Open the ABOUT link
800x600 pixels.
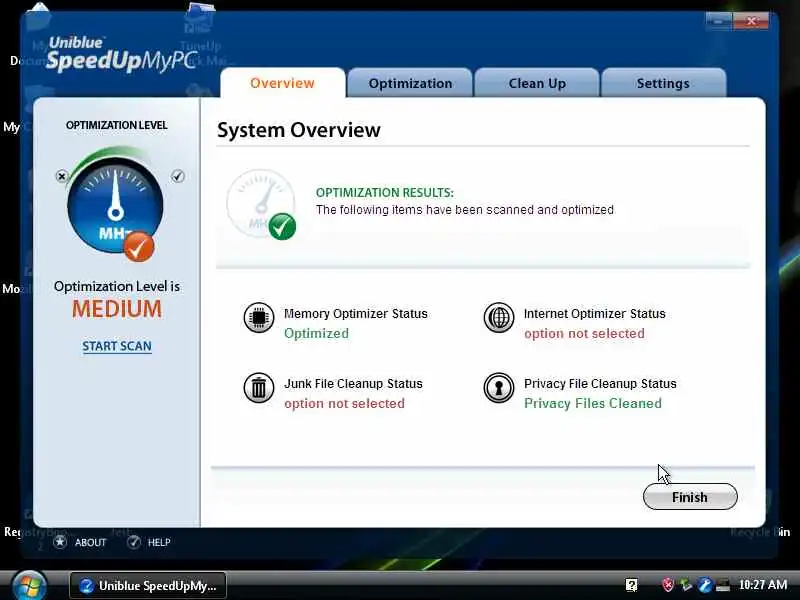(x=90, y=542)
